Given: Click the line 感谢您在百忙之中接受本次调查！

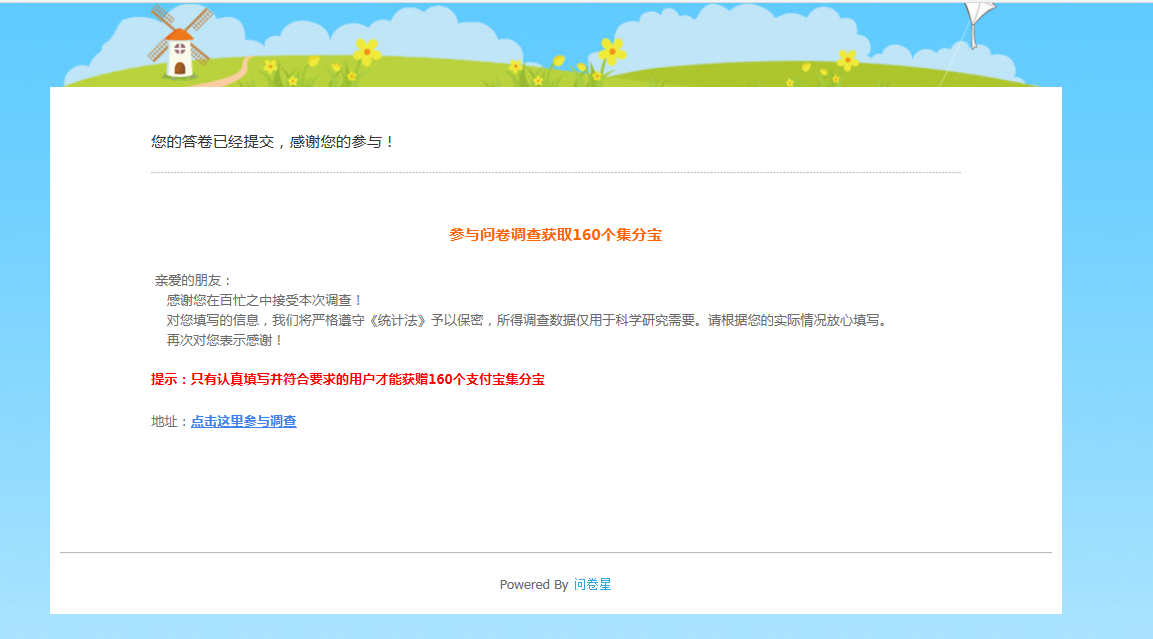Looking at the screenshot, I should pos(264,300).
